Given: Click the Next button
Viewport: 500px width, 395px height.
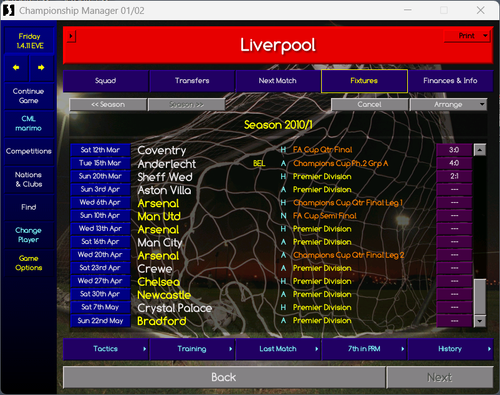Looking at the screenshot, I should click(440, 377).
